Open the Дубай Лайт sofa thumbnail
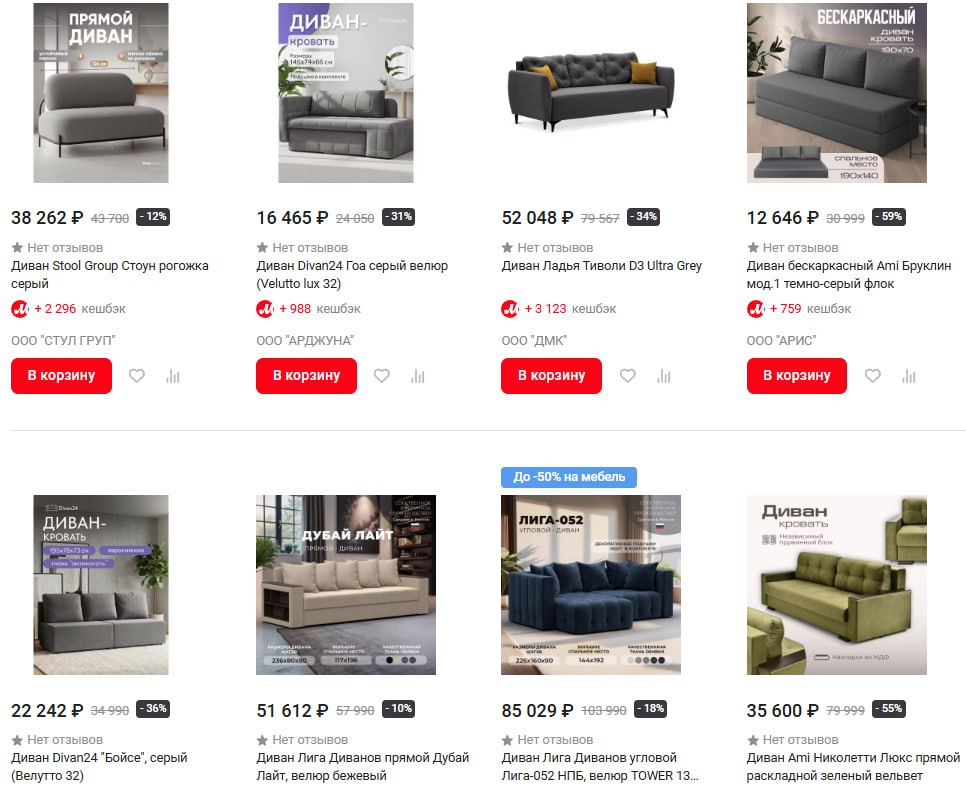Screen dimensions: 966x786 (346, 585)
